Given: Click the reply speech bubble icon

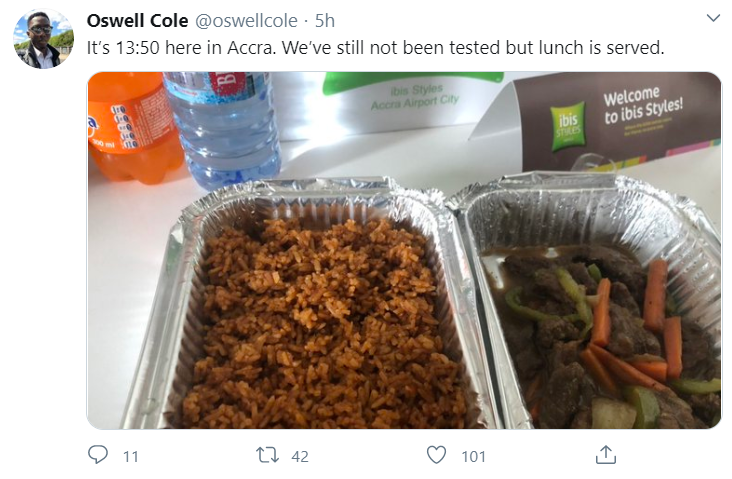Looking at the screenshot, I should 98,455.
